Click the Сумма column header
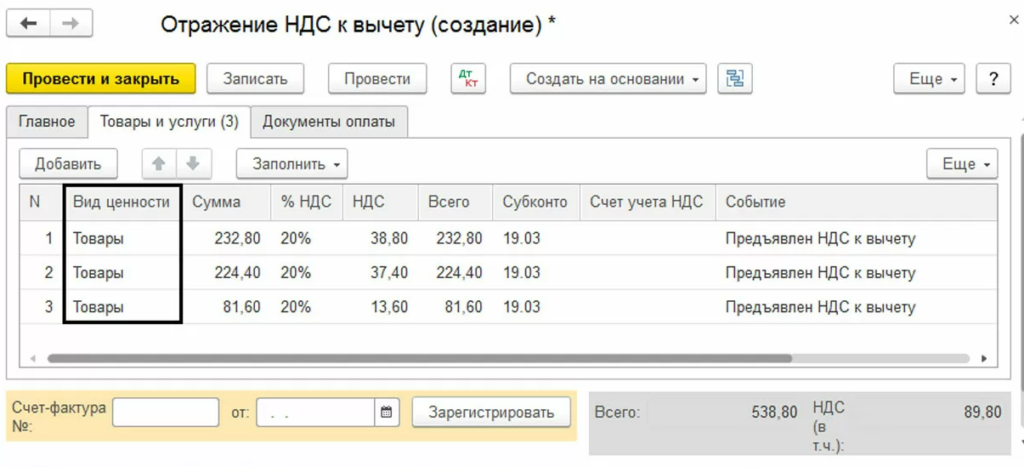1024x467 pixels. point(227,202)
